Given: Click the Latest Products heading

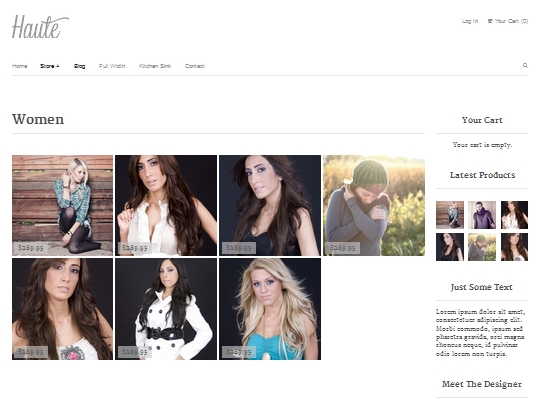Looking at the screenshot, I should [x=482, y=175].
